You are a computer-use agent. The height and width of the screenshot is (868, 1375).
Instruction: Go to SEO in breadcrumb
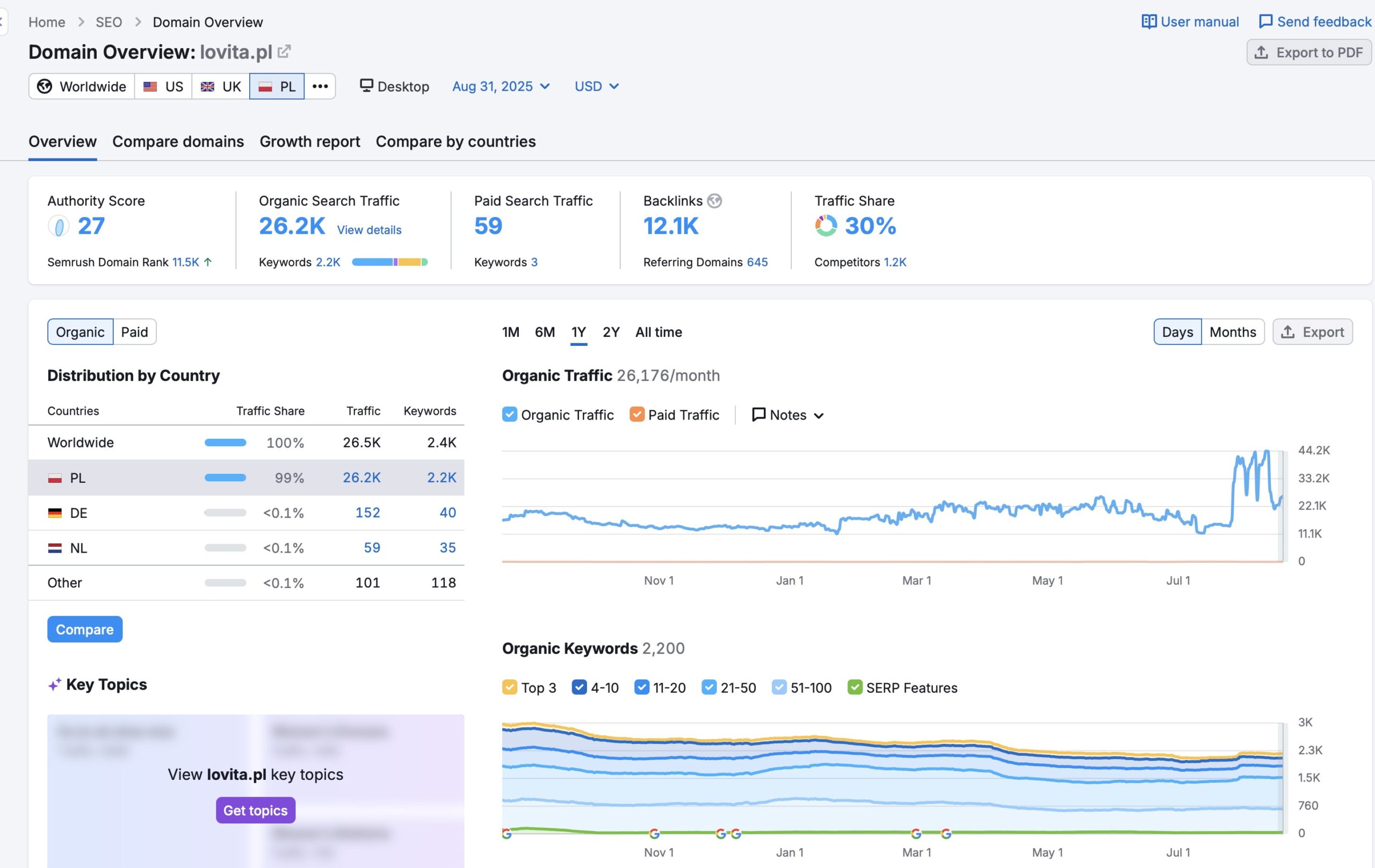(x=108, y=21)
